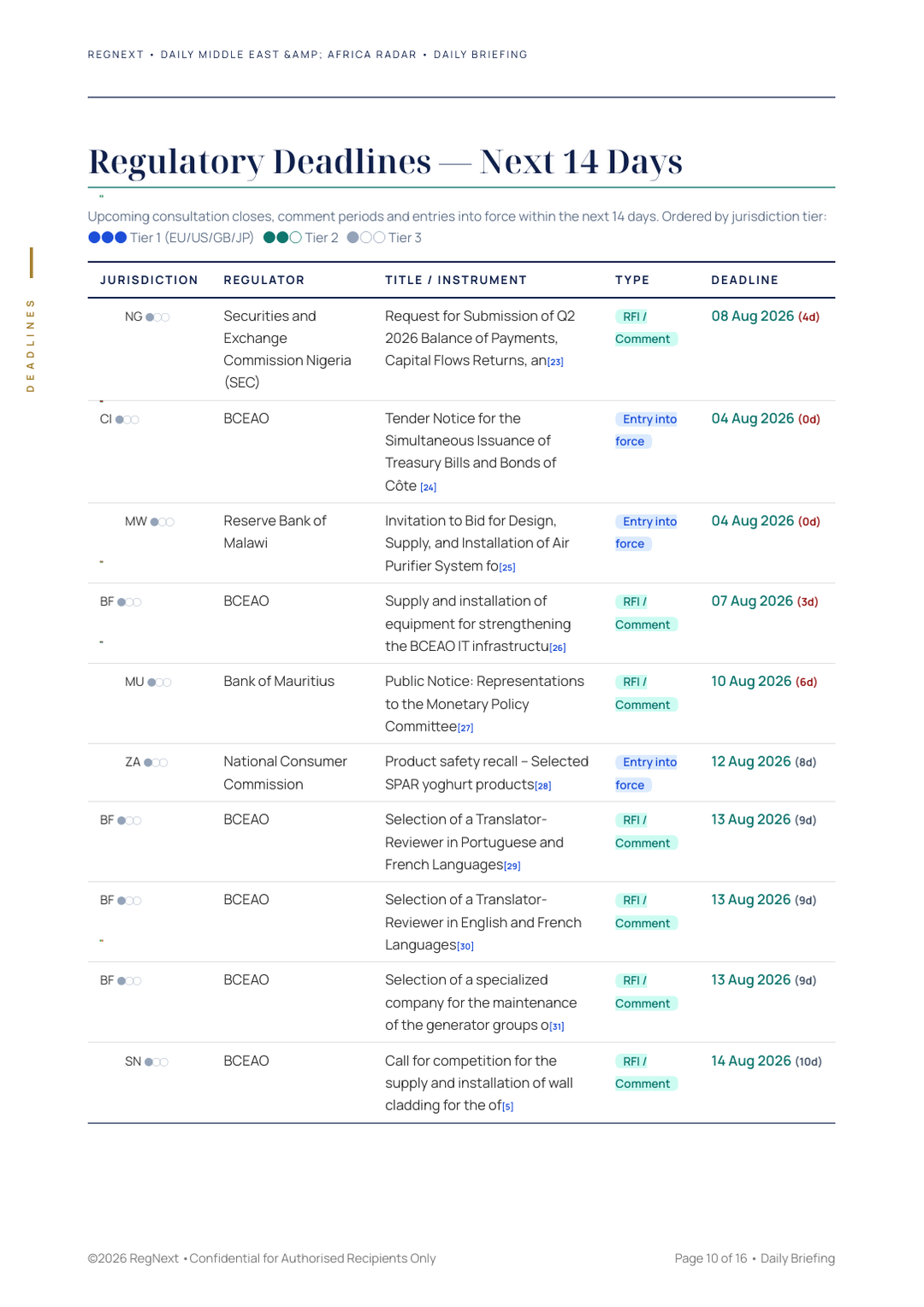The image size is (924, 1307).
Task: Click the tier dots beside MU jurisdiction
Action: (x=160, y=683)
